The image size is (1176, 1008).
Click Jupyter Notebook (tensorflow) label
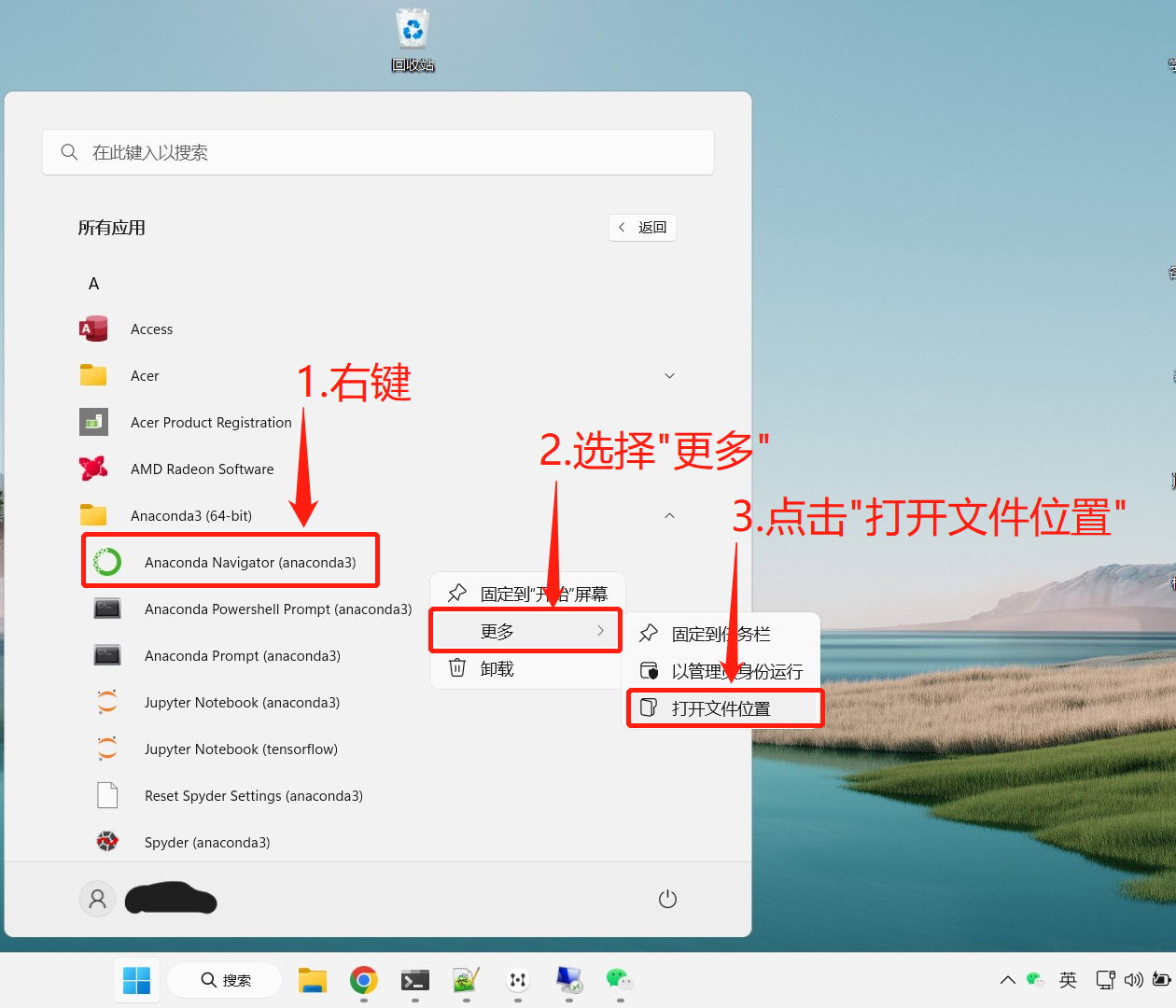[x=241, y=749]
